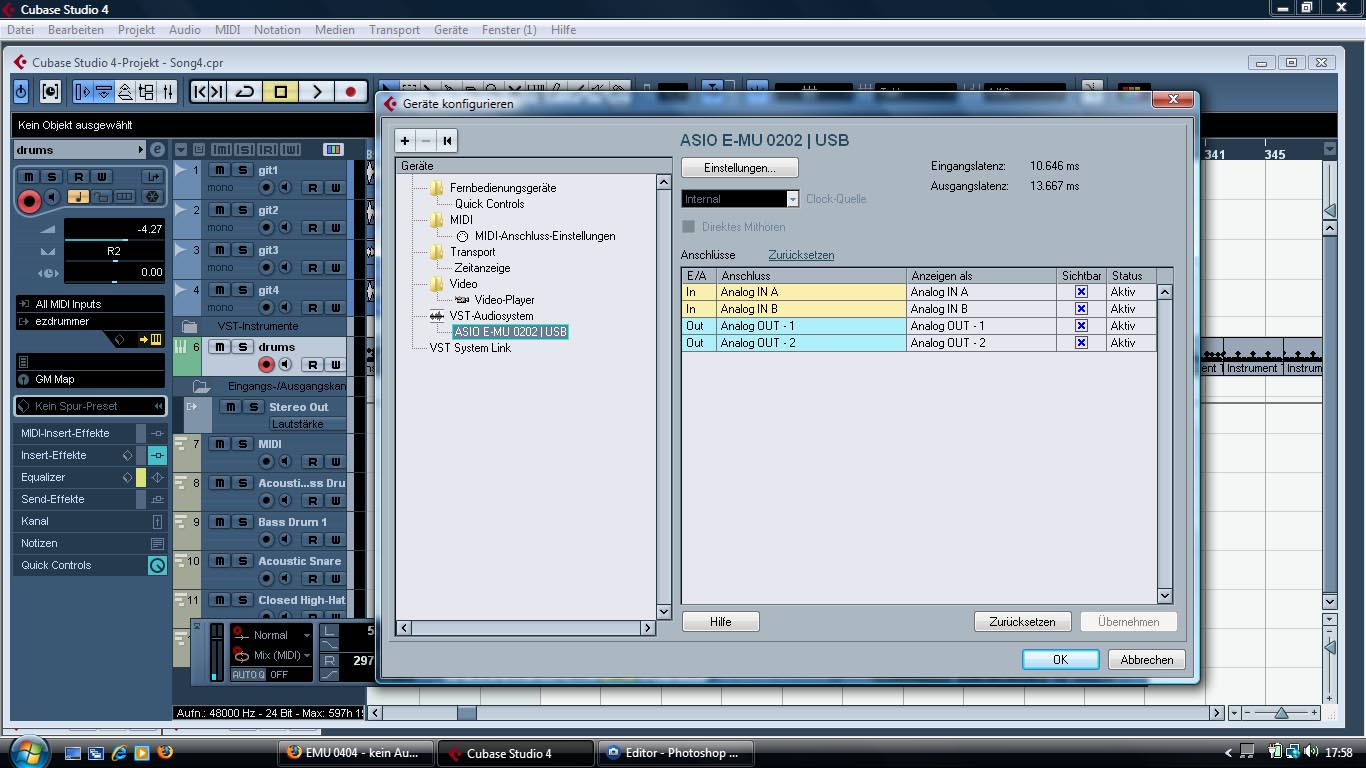Click the edit channel 'e' button beside drums
This screenshot has width=1366, height=768.
click(x=157, y=150)
